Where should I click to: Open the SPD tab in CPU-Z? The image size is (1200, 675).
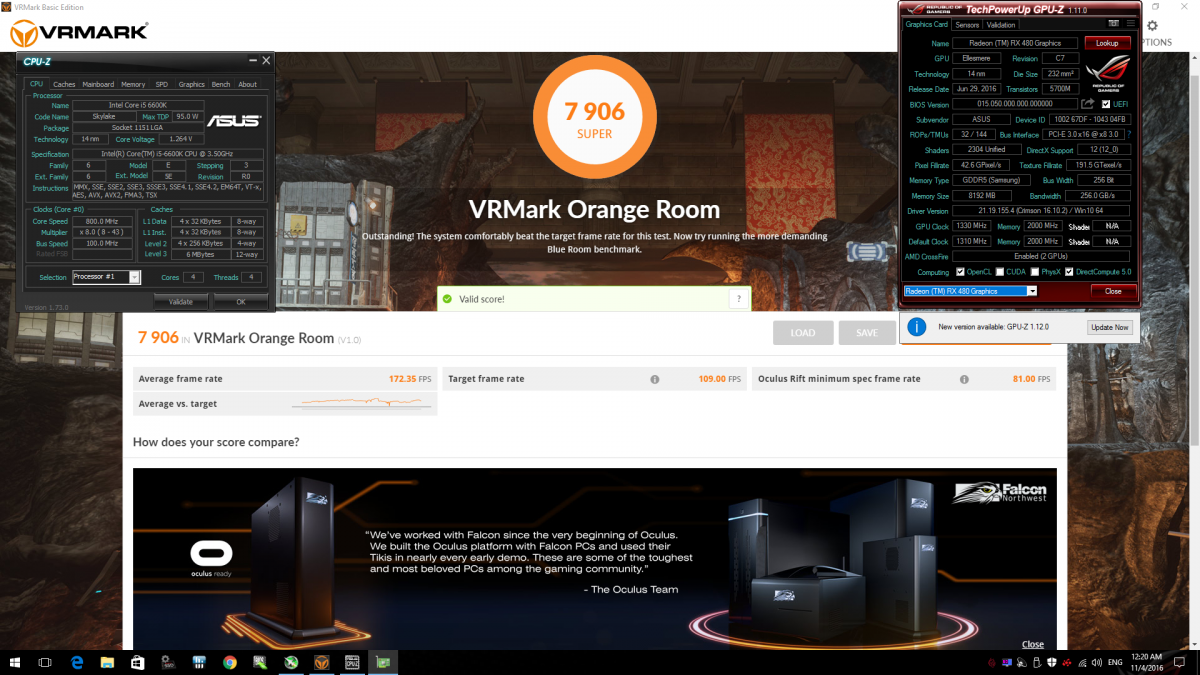coord(162,85)
